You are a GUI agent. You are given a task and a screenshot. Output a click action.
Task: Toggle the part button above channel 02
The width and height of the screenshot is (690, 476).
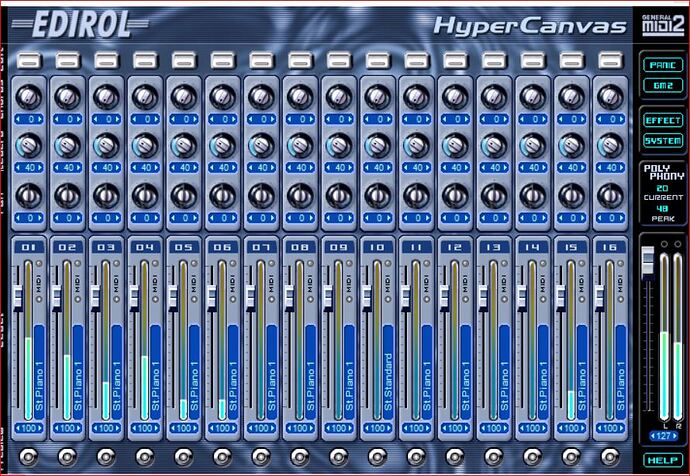[x=68, y=60]
